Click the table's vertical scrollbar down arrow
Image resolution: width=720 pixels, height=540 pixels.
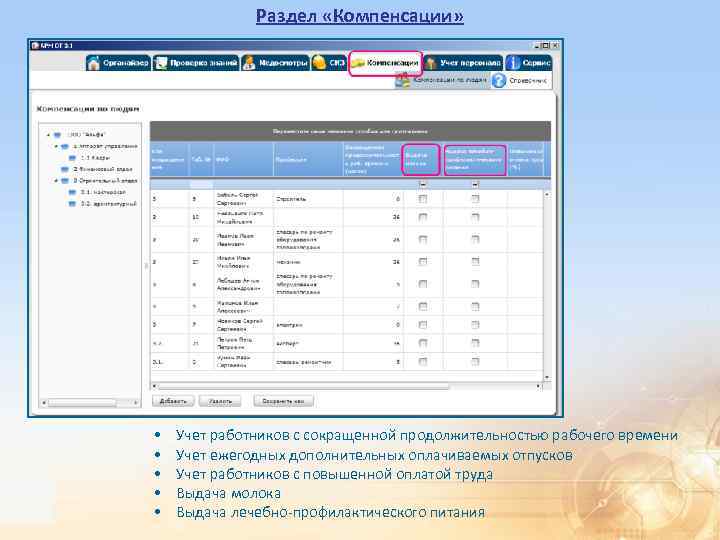546,377
